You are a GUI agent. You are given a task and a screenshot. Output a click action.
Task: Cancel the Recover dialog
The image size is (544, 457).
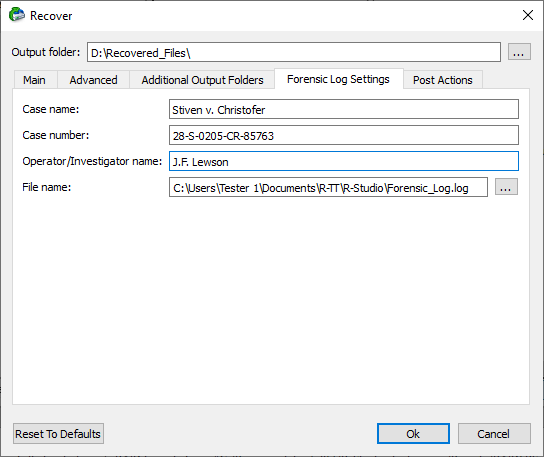[494, 434]
